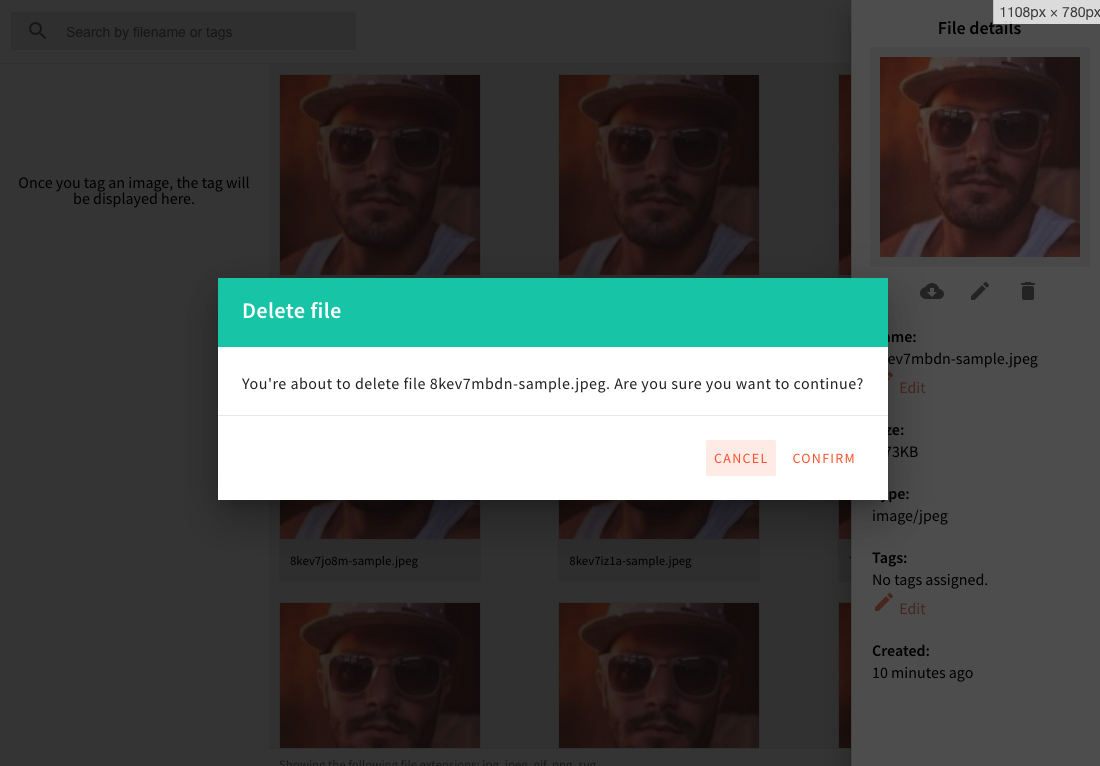Screen dimensions: 1100x766
Task: Cancel the Delete file dialog
Action: point(740,458)
